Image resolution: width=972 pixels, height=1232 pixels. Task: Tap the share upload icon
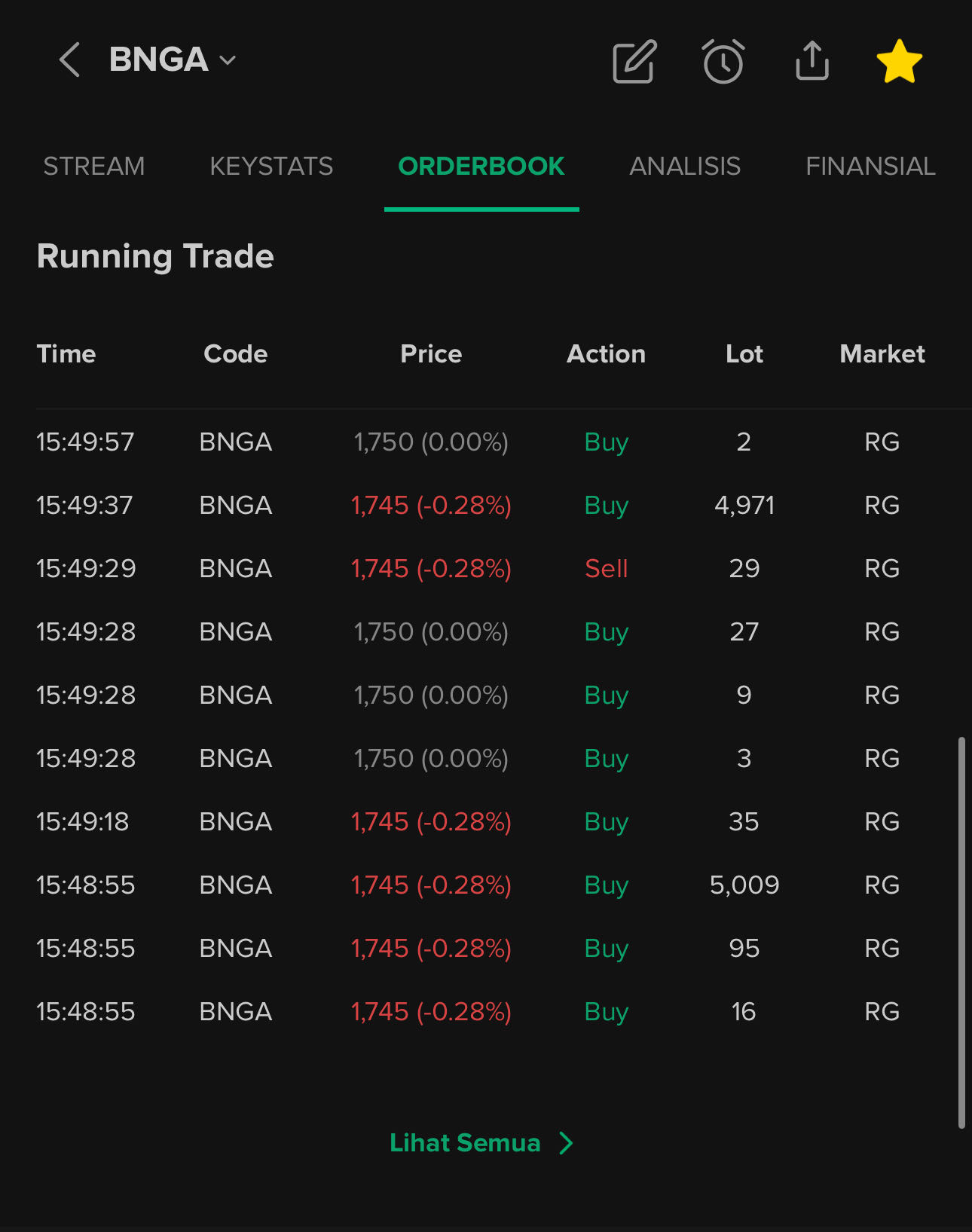click(x=812, y=61)
